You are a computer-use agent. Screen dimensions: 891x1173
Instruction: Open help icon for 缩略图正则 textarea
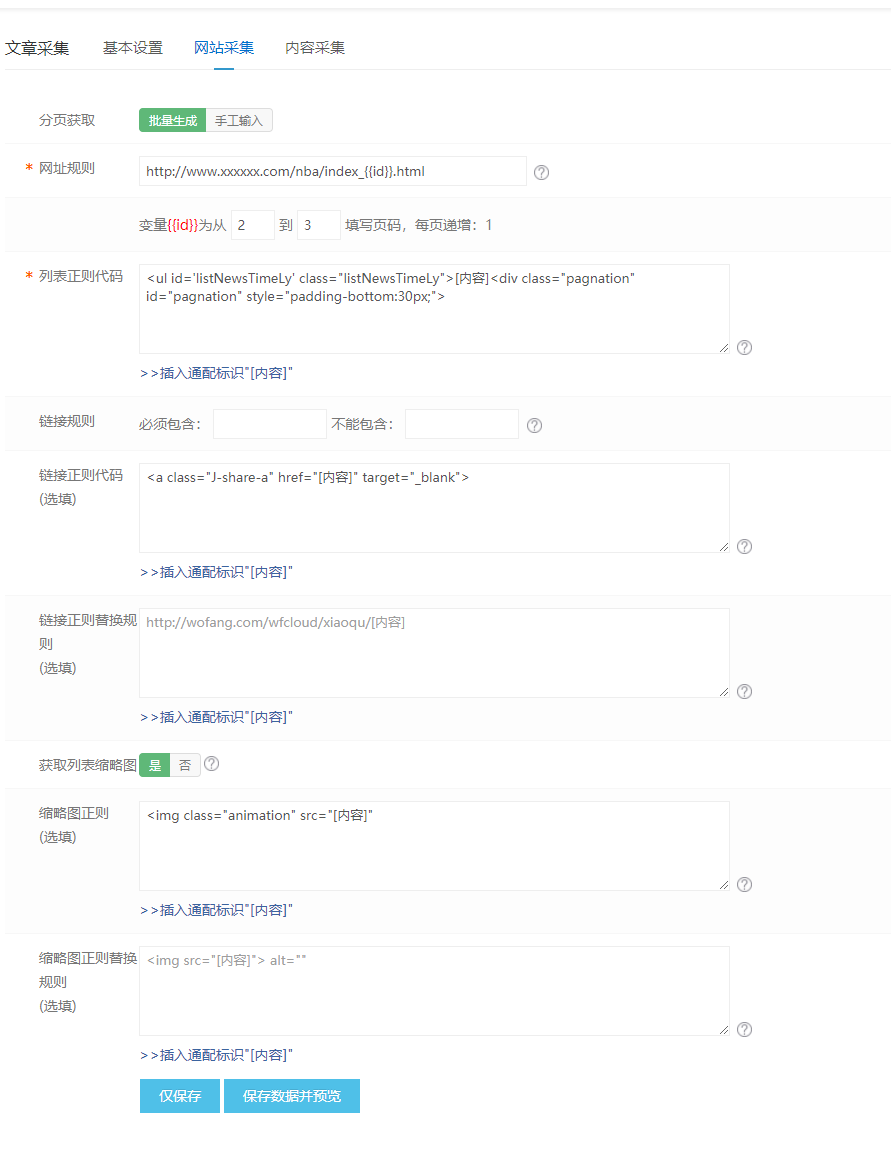point(744,884)
